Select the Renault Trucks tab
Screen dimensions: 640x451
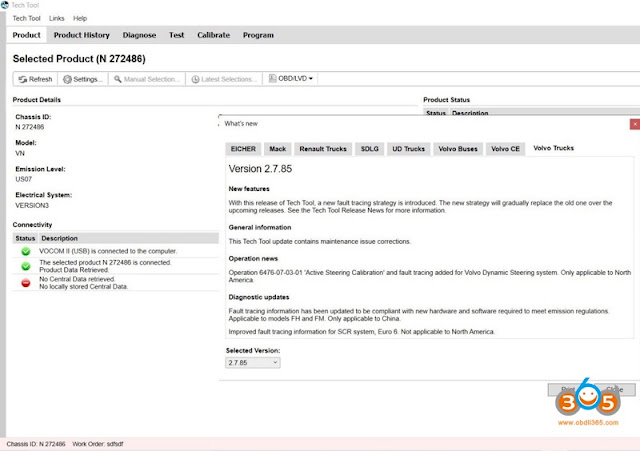[x=323, y=149]
